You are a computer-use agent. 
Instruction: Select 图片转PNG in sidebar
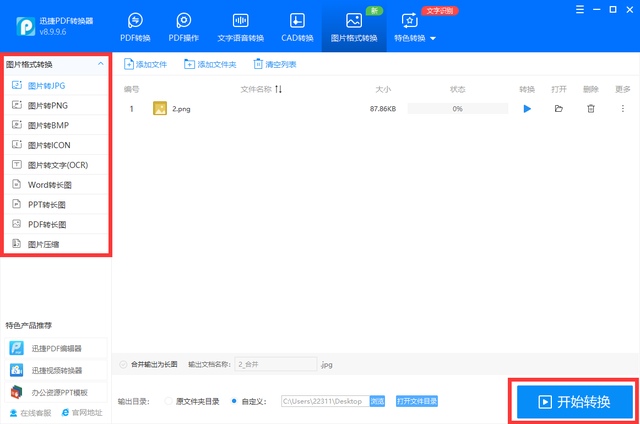coord(56,105)
